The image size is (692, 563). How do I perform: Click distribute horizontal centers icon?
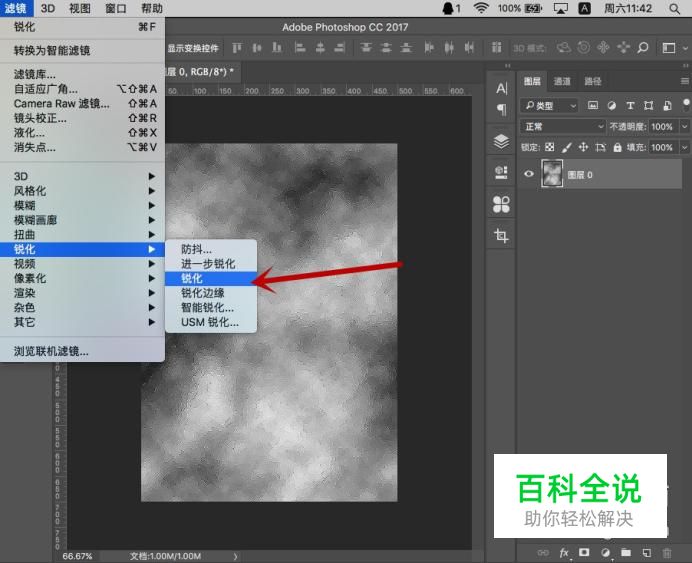(x=449, y=48)
